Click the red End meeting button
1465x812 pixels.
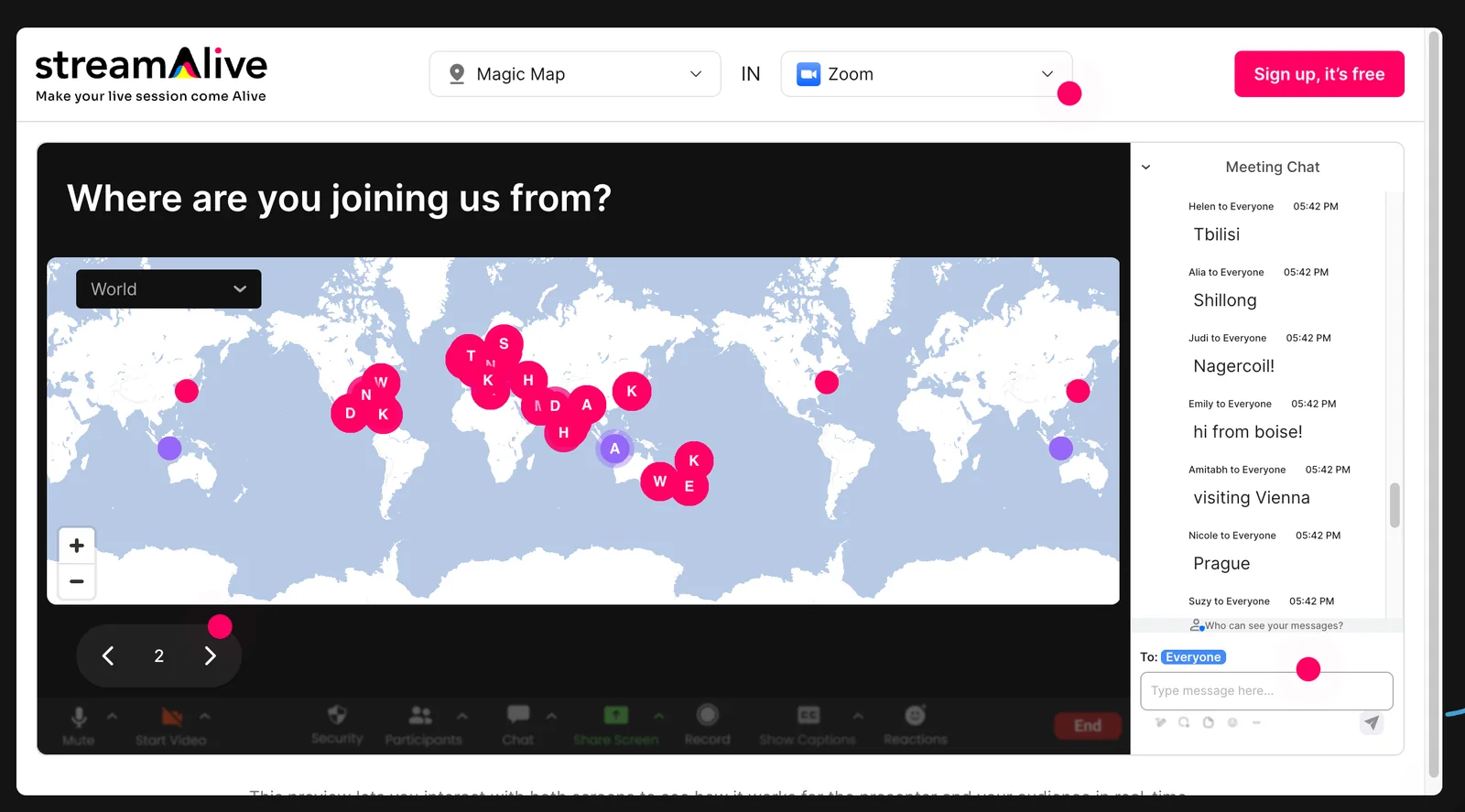tap(1087, 726)
